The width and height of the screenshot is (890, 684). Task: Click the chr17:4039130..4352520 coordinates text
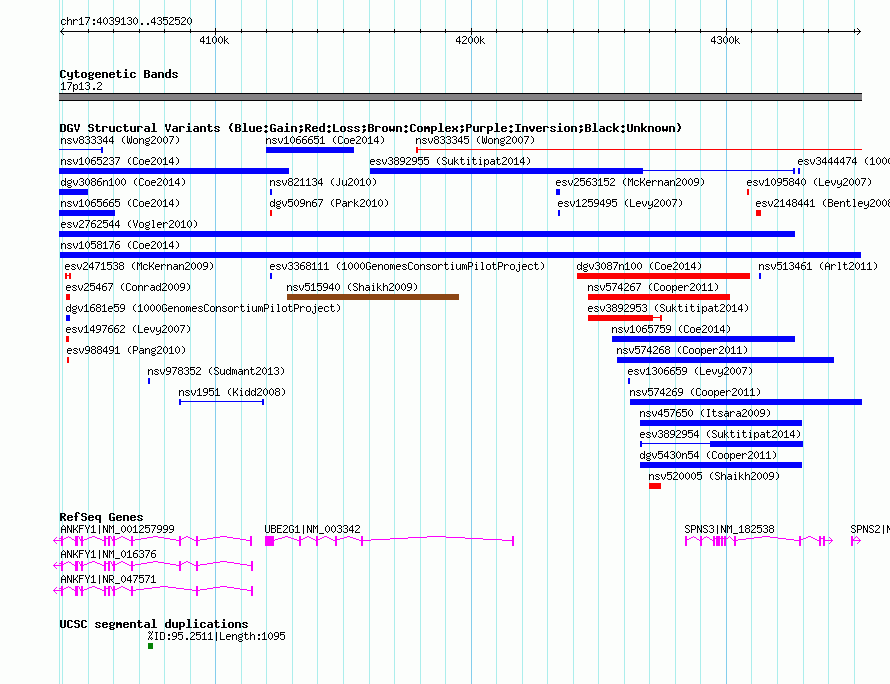point(126,21)
